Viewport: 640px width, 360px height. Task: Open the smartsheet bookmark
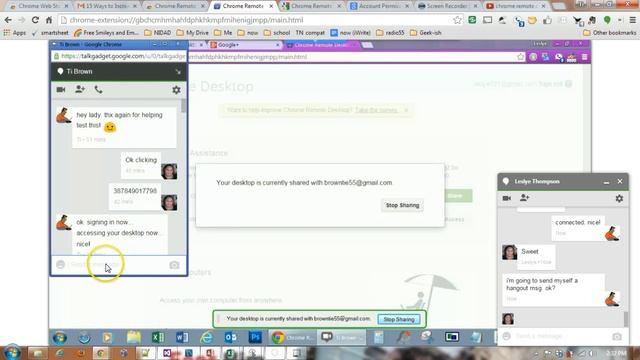pyautogui.click(x=51, y=33)
